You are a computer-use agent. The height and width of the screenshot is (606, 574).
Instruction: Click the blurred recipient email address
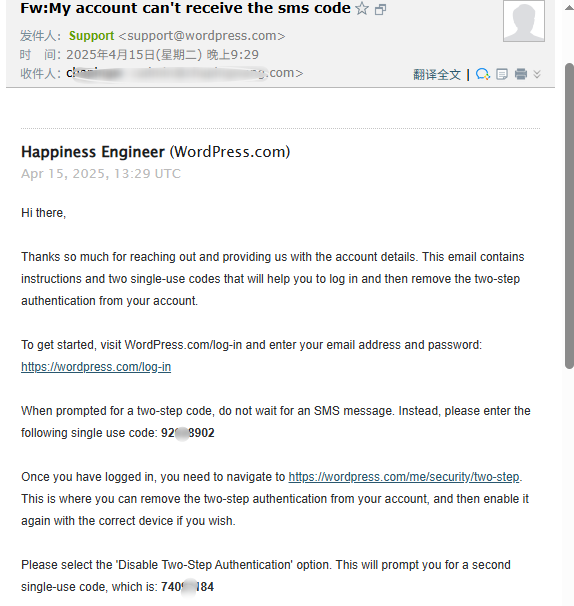[x=185, y=73]
